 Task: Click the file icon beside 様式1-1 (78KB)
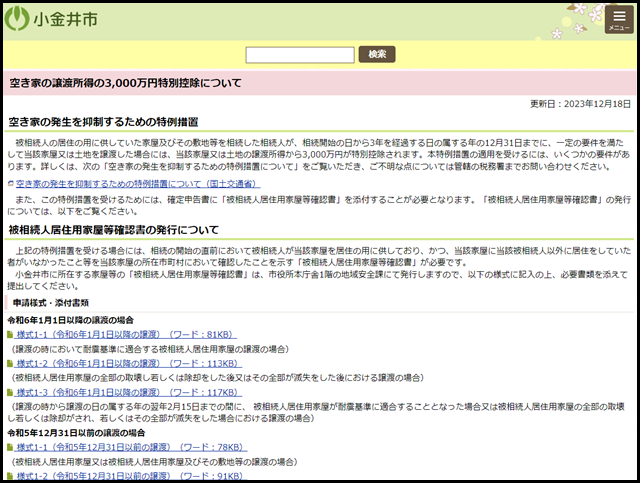coord(10,447)
